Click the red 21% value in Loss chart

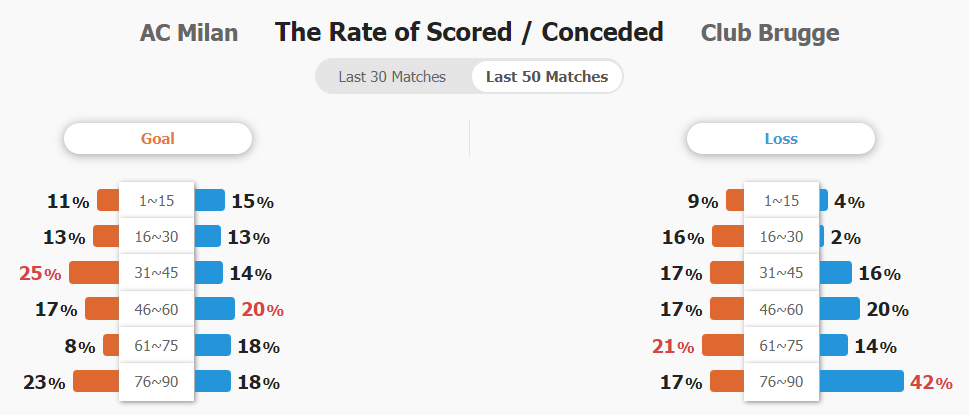coord(673,346)
